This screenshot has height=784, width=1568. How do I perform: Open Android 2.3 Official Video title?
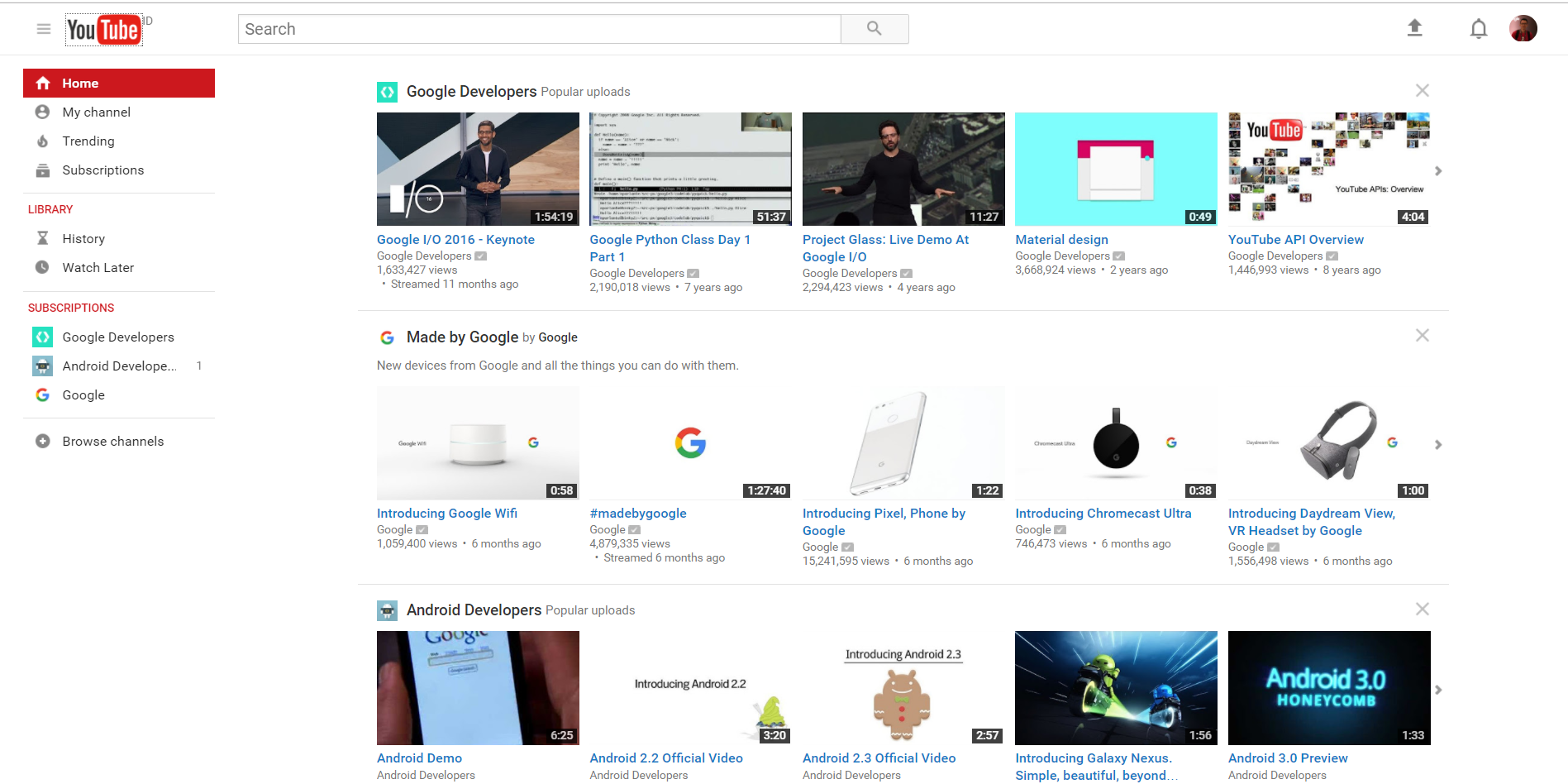click(879, 758)
